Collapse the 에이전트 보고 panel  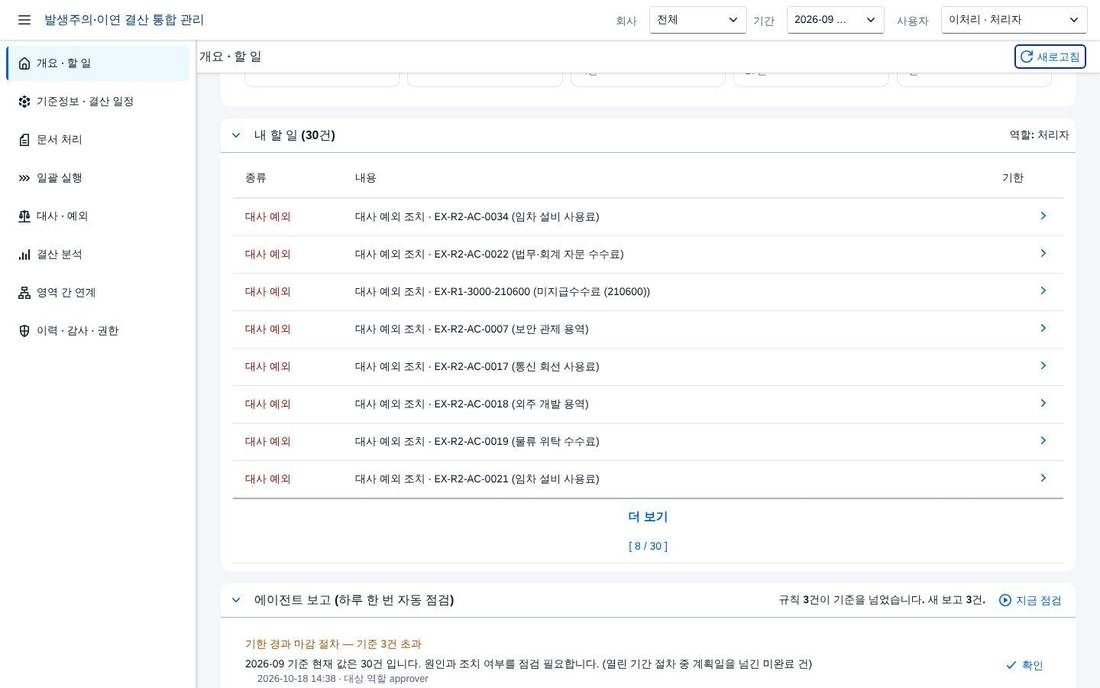click(x=236, y=600)
